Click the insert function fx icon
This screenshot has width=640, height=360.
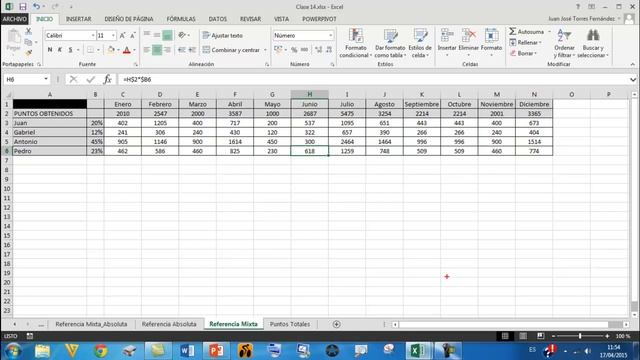tap(107, 79)
